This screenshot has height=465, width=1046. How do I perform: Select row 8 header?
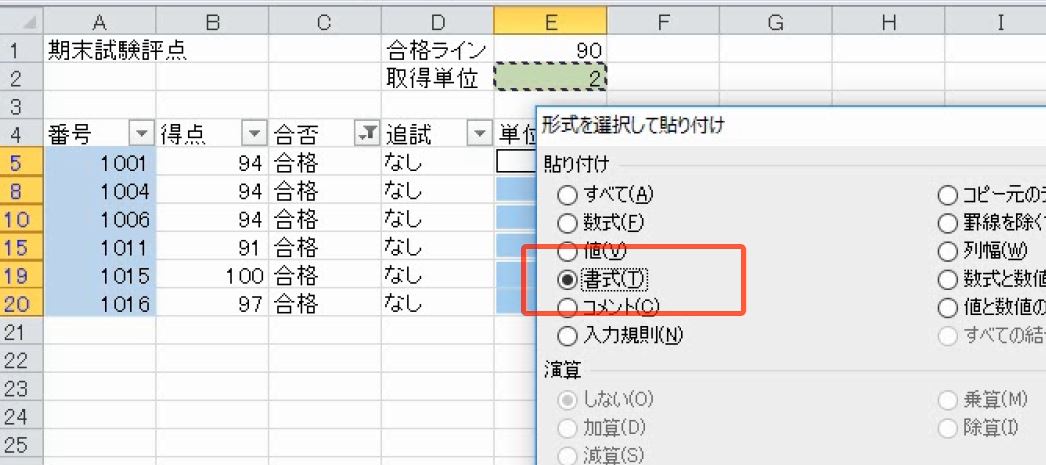coord(21,191)
